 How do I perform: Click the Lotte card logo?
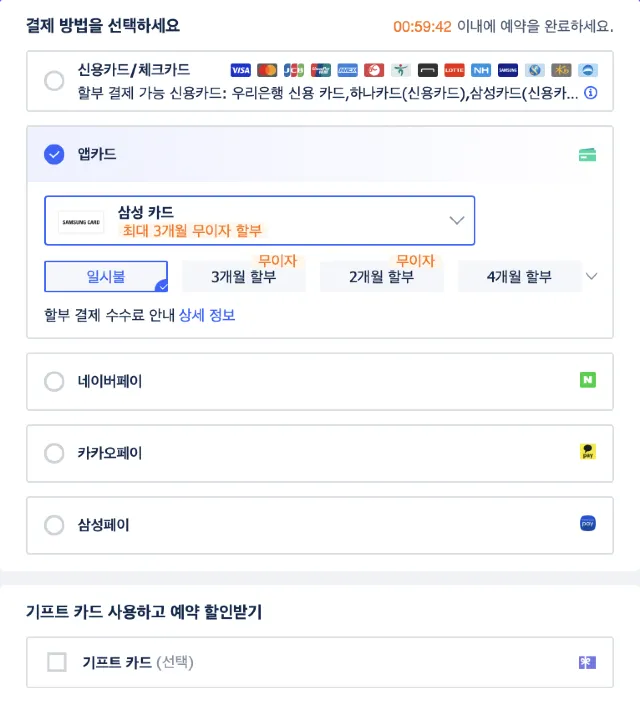click(x=454, y=70)
